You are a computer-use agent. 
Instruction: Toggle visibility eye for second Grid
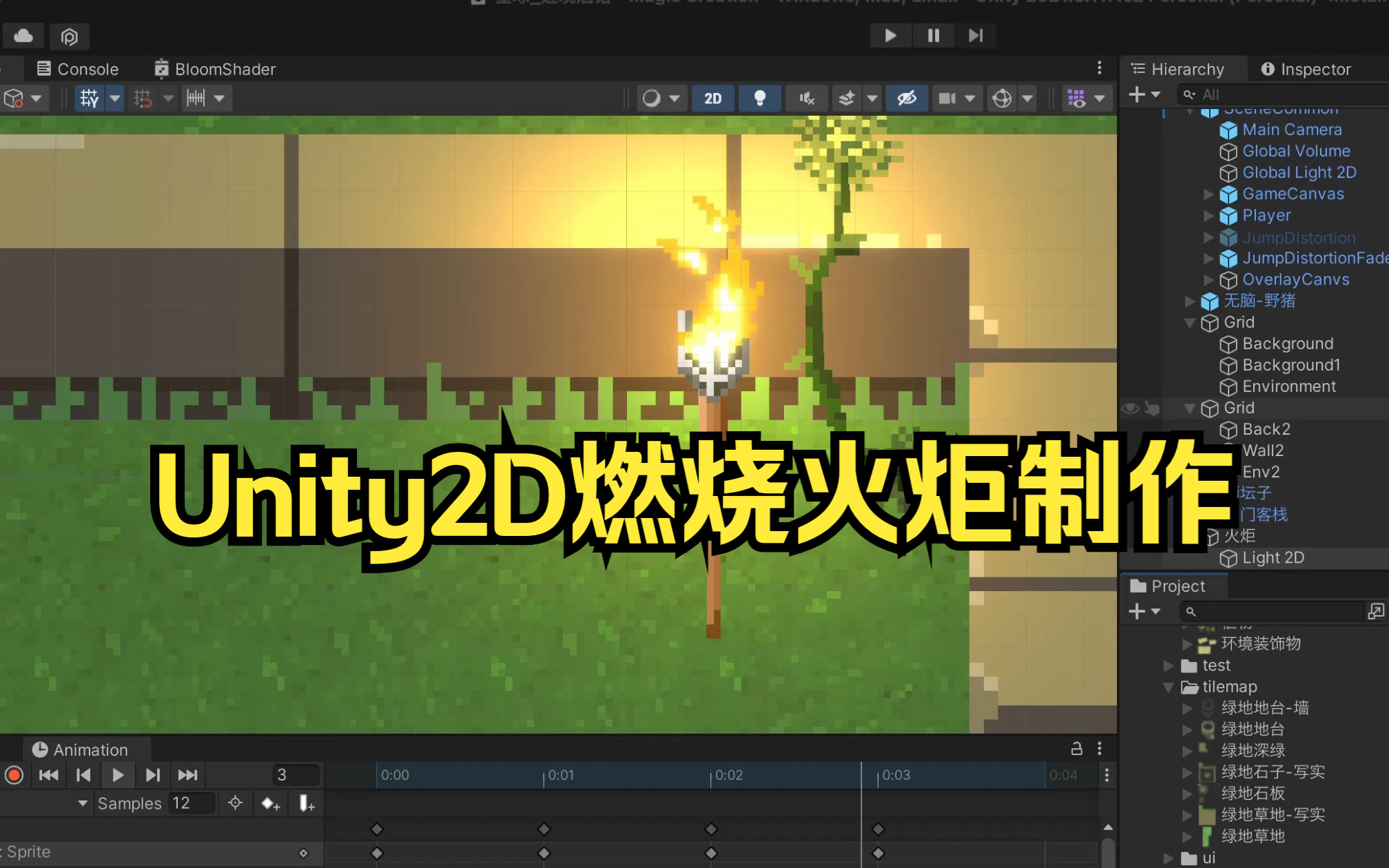(1130, 409)
